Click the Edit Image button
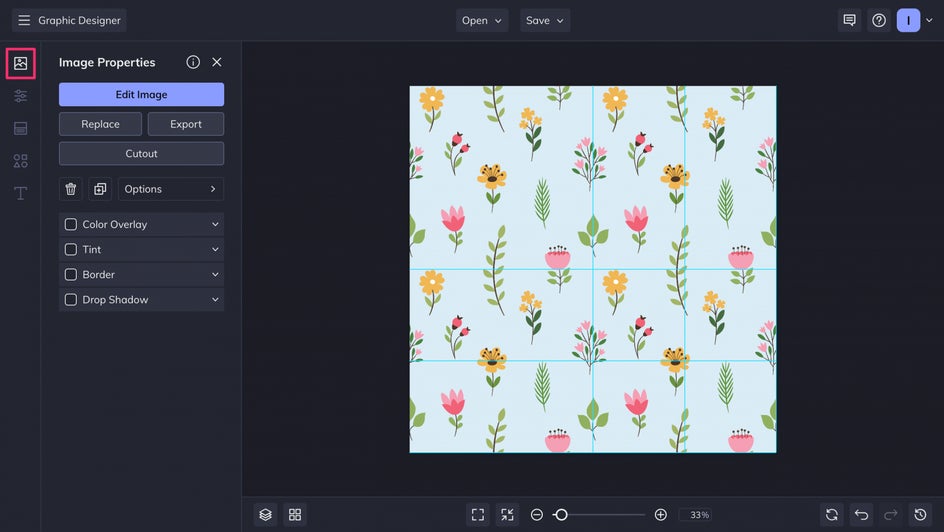The image size is (944, 532). point(141,94)
